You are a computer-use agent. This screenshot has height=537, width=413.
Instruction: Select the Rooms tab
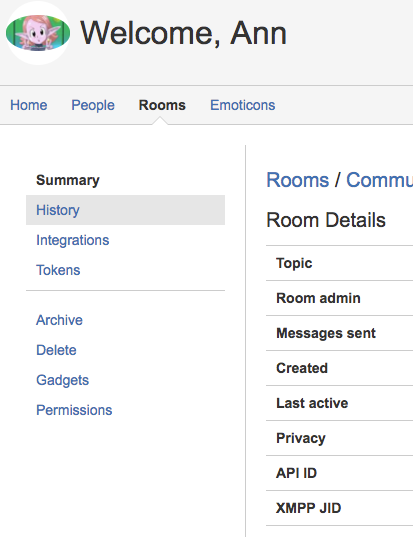tap(162, 105)
